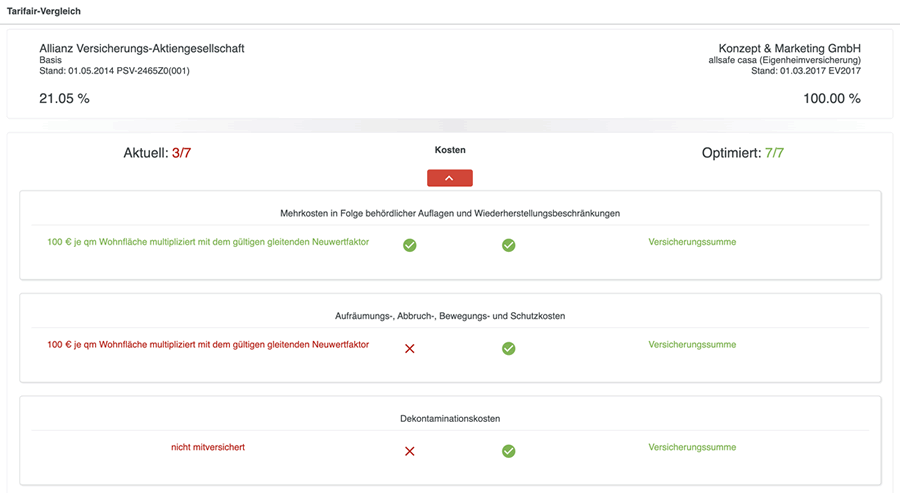Click the green checkmark in the Dekontaminationskosten row
Screen dimensions: 900x493
point(509,451)
